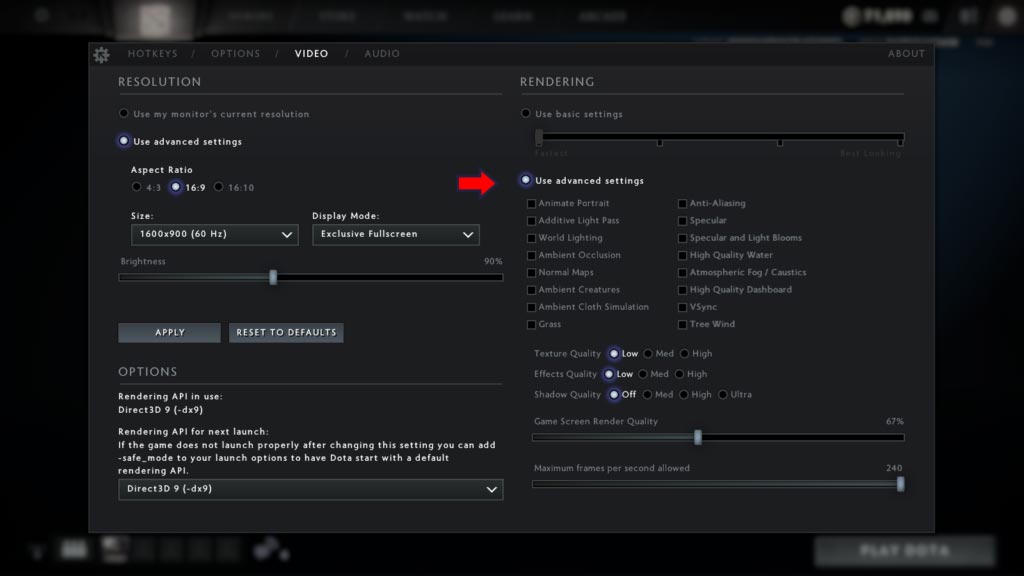This screenshot has height=576, width=1024.
Task: Switch to the AUDIO tab
Action: (382, 54)
